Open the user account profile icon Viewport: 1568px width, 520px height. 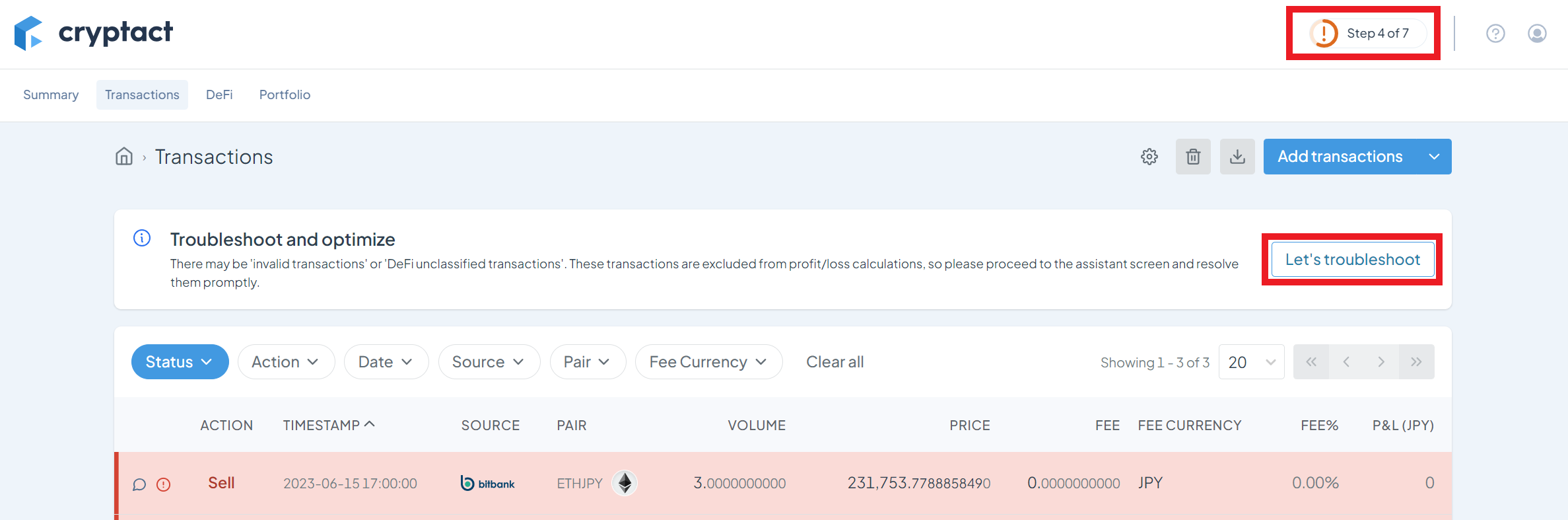pyautogui.click(x=1537, y=33)
